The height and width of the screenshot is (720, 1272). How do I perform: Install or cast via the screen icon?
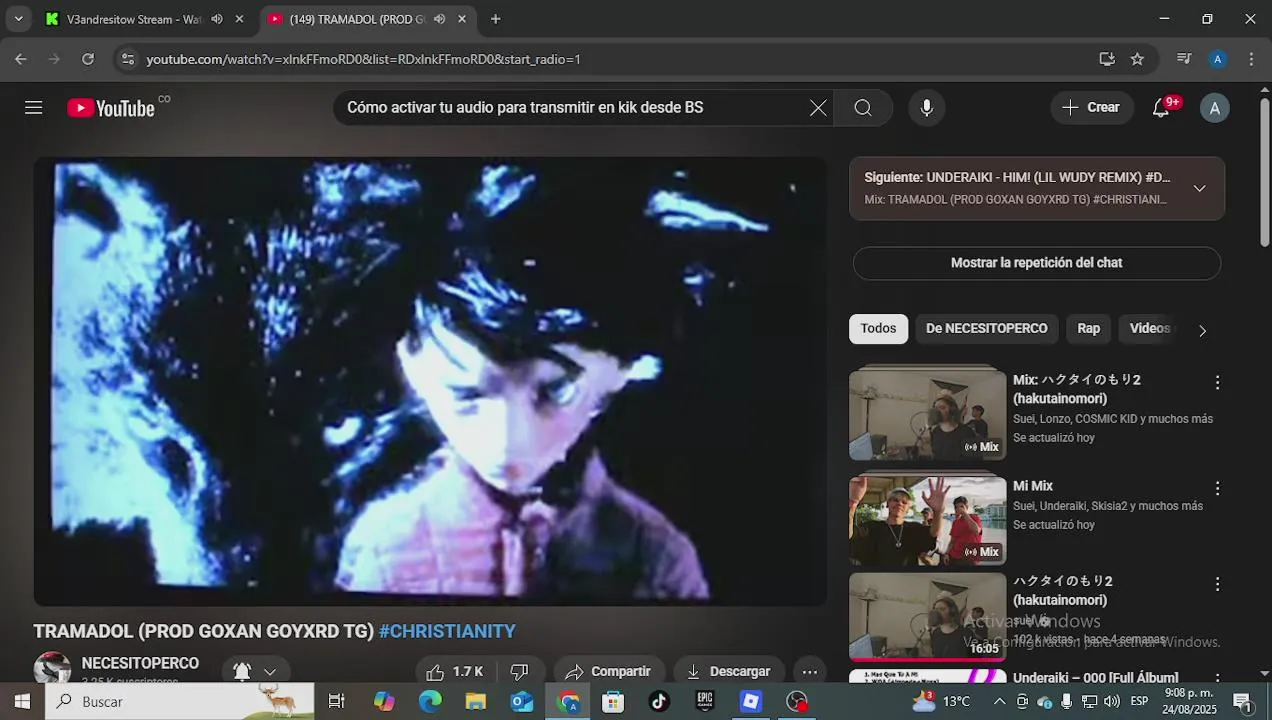click(x=1107, y=59)
